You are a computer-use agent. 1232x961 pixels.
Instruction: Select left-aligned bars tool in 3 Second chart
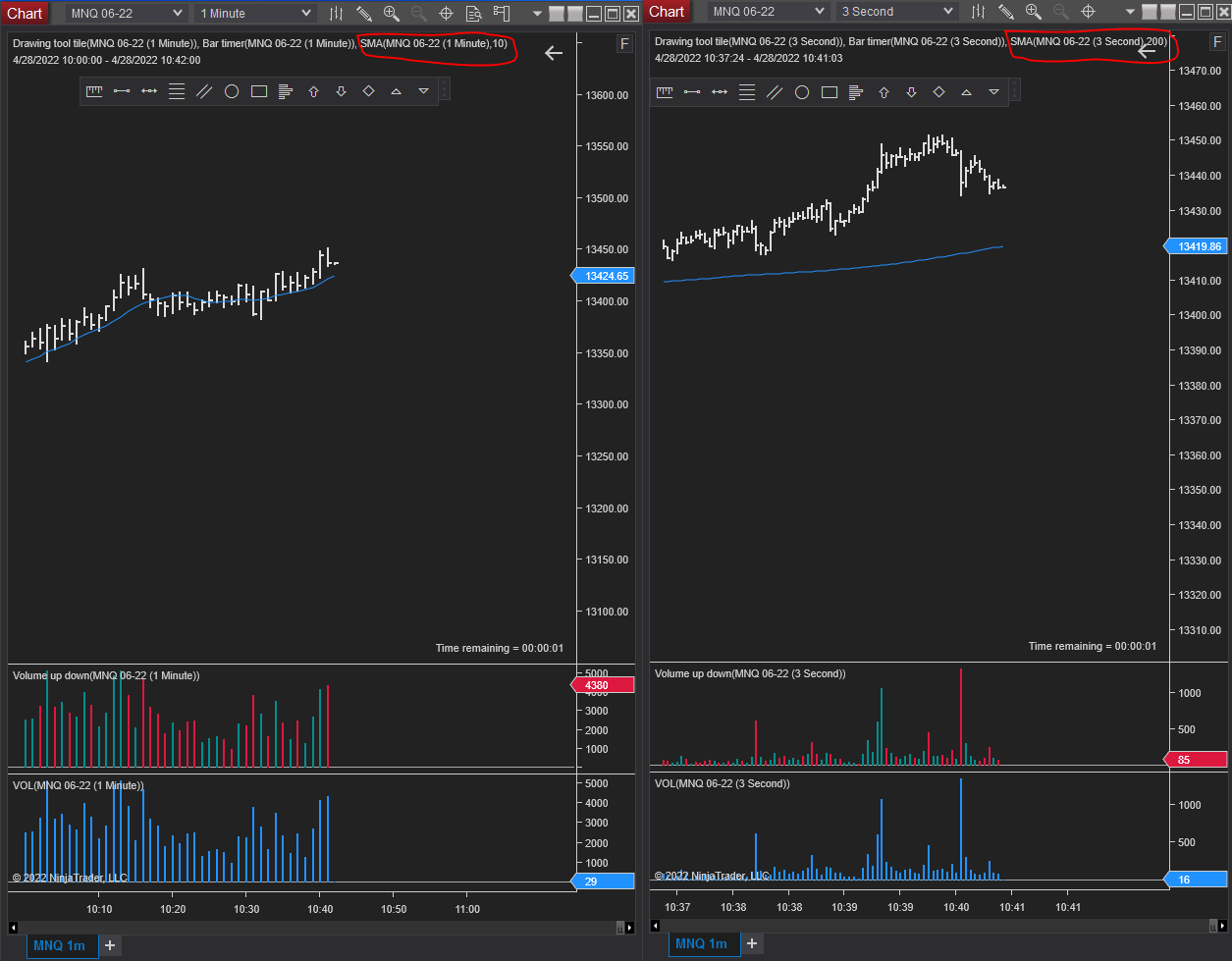[856, 91]
